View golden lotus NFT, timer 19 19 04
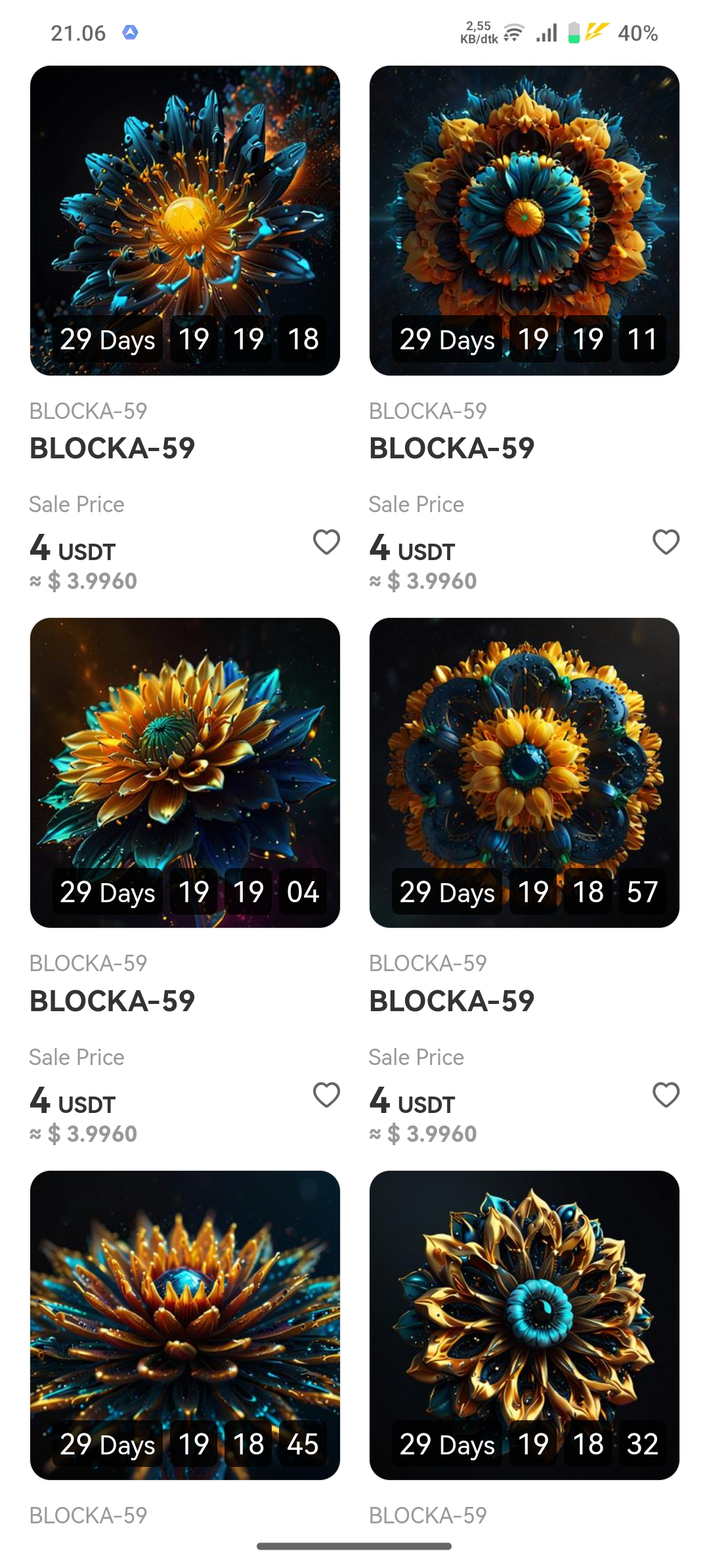Screen dimensions: 709x1568 pyautogui.click(x=185, y=773)
